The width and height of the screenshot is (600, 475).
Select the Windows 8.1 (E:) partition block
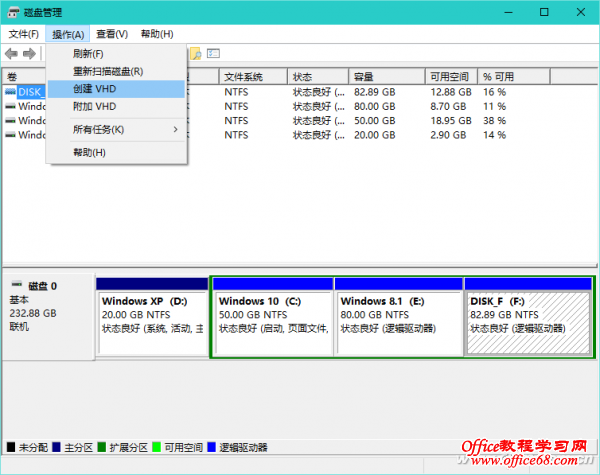click(398, 317)
